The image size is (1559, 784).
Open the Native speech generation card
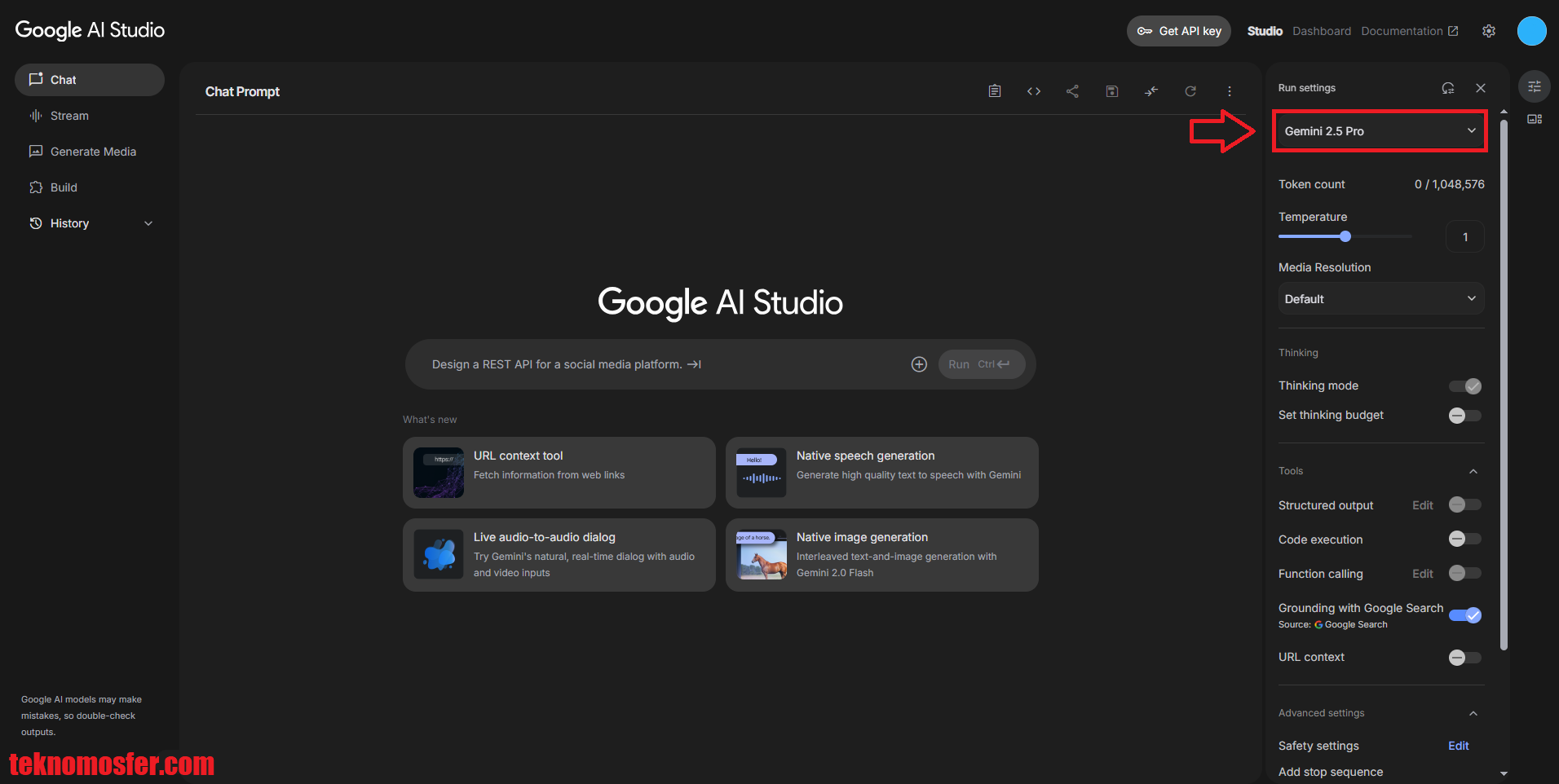pos(882,473)
